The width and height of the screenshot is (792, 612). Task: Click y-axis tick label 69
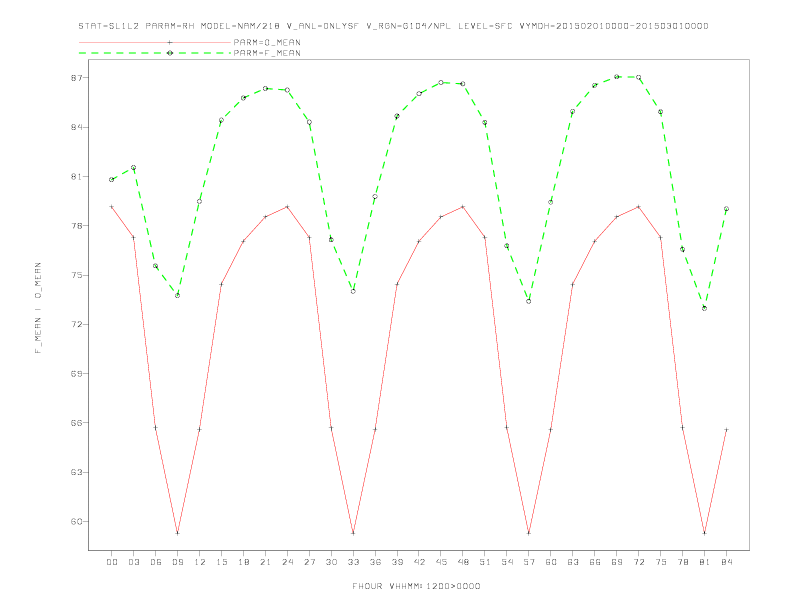77,374
